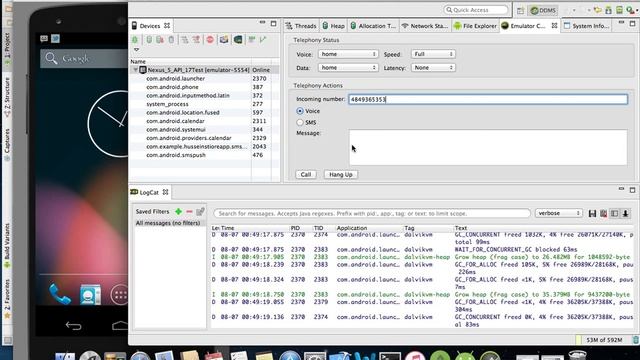Click the Hang Up button
640x360 pixels.
[341, 174]
